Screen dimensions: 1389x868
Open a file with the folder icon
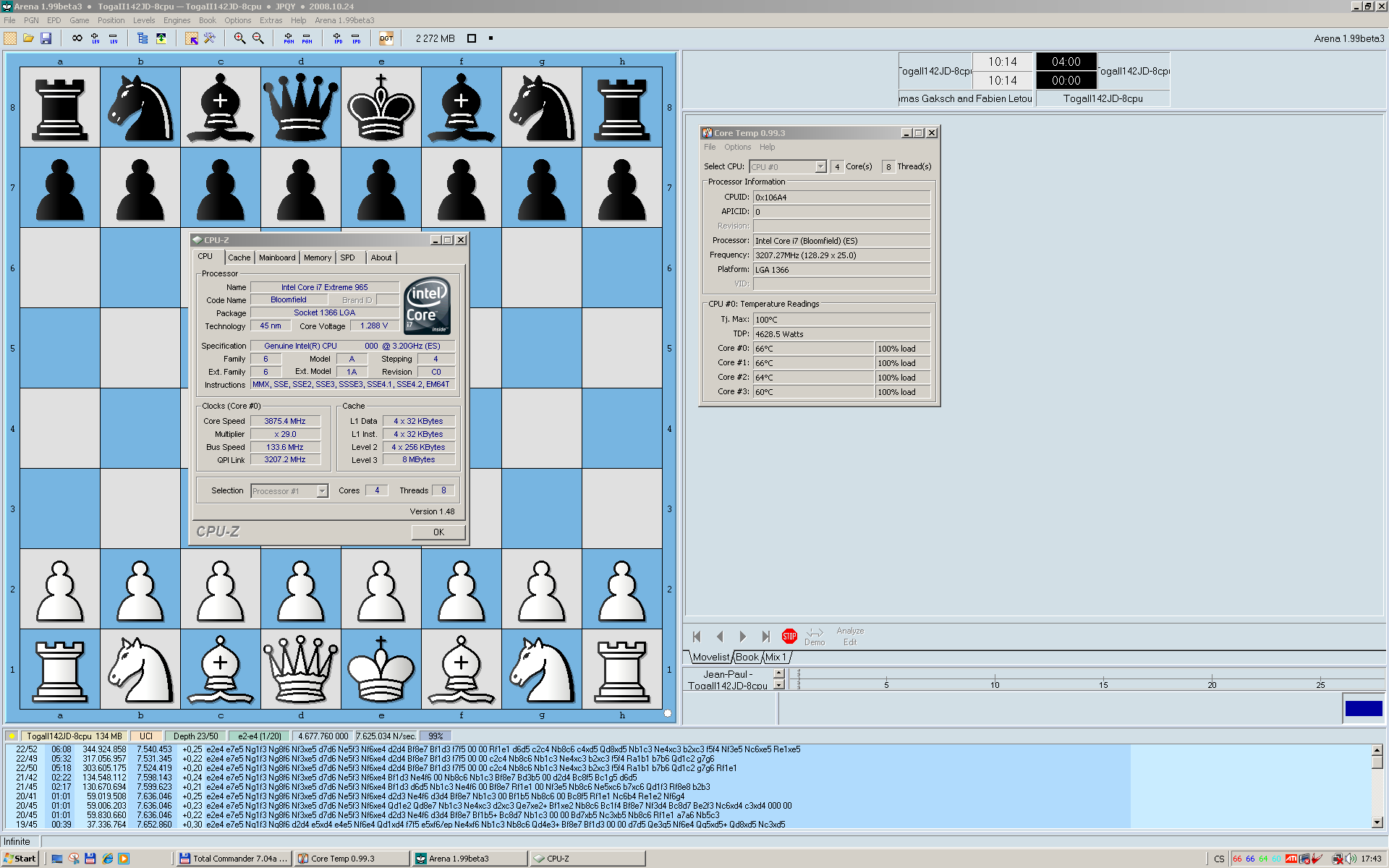(x=28, y=38)
